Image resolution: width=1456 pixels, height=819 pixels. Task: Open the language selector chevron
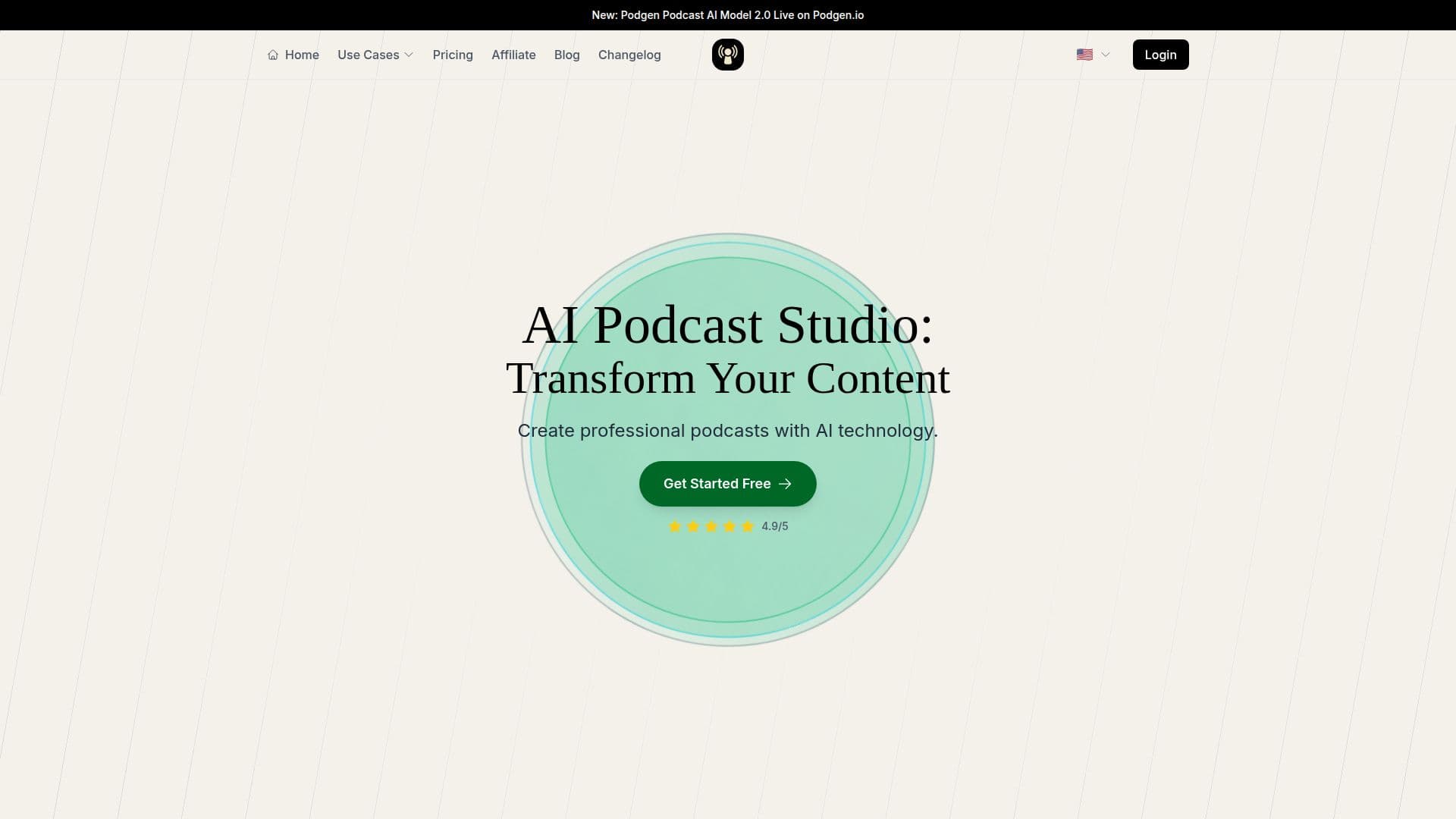point(1105,55)
